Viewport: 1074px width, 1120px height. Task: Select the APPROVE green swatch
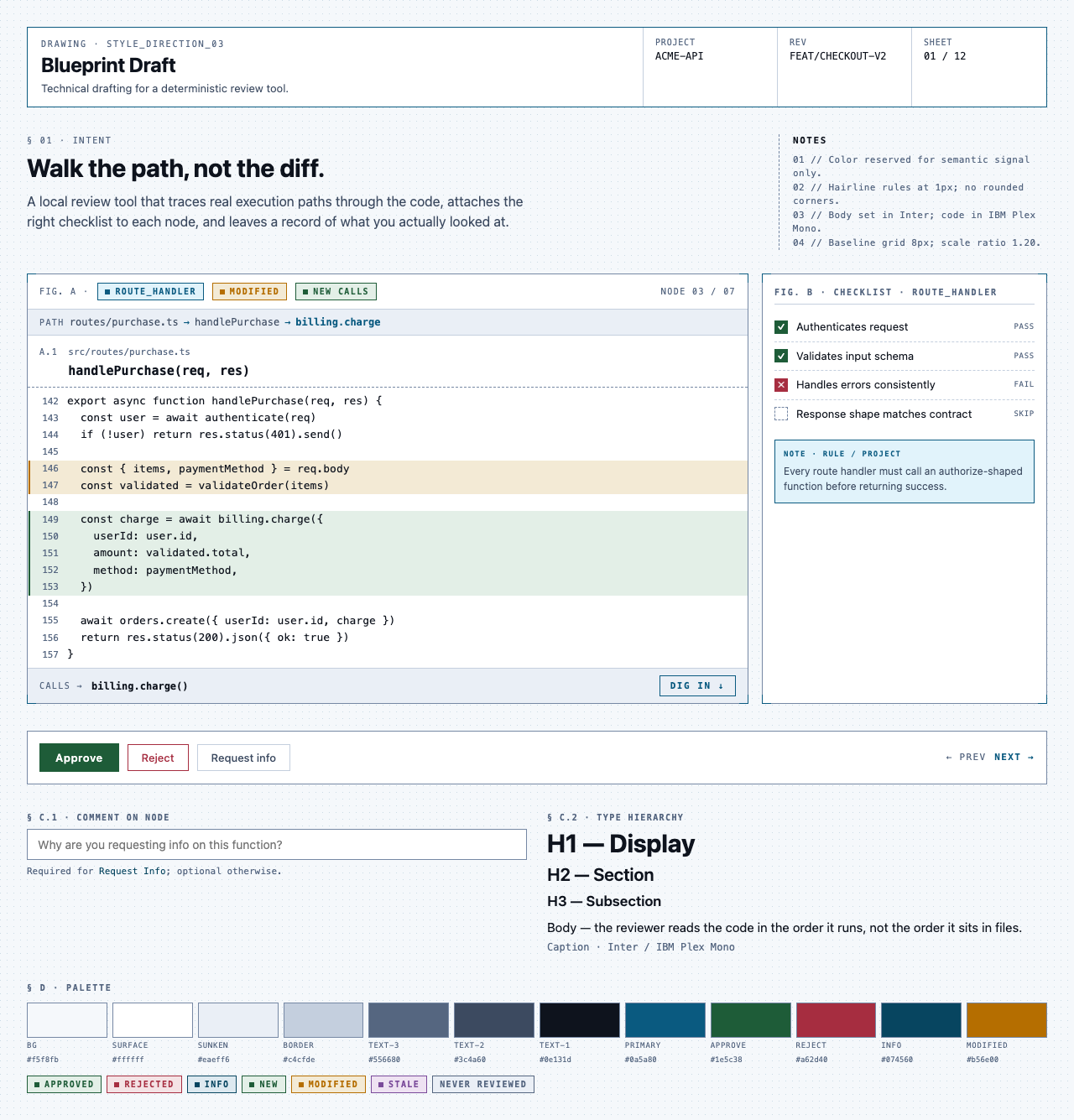tap(751, 1020)
